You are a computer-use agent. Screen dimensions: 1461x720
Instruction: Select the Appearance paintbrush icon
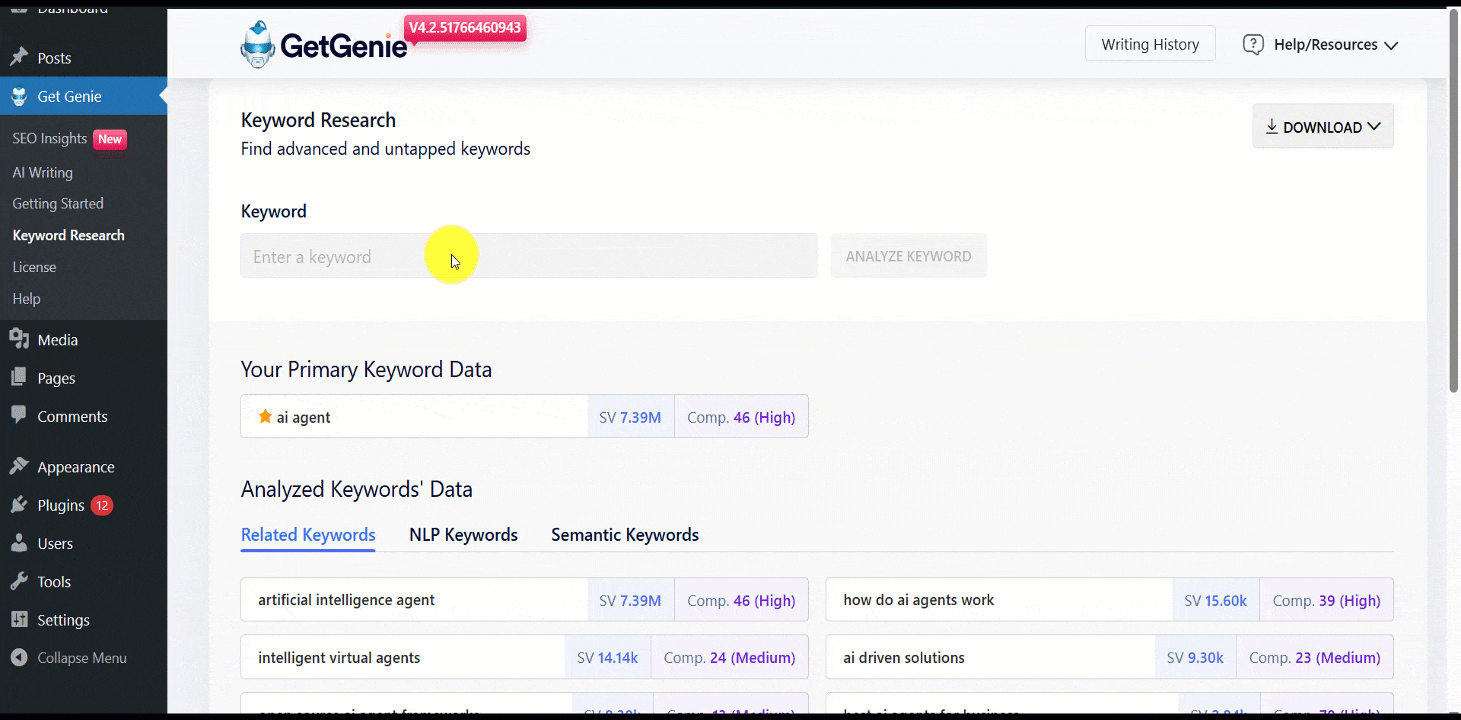pyautogui.click(x=20, y=466)
